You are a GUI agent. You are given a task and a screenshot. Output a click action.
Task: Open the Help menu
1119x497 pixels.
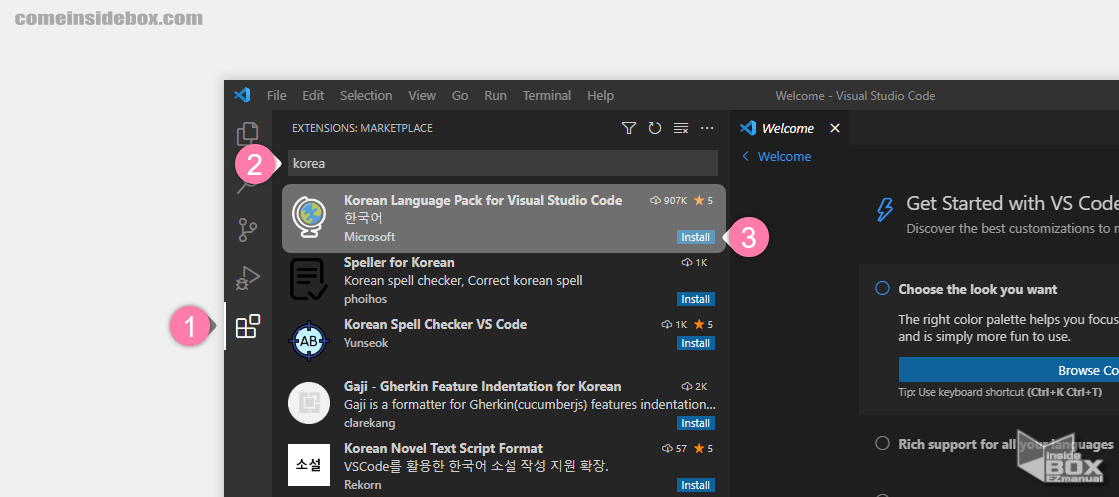point(600,96)
